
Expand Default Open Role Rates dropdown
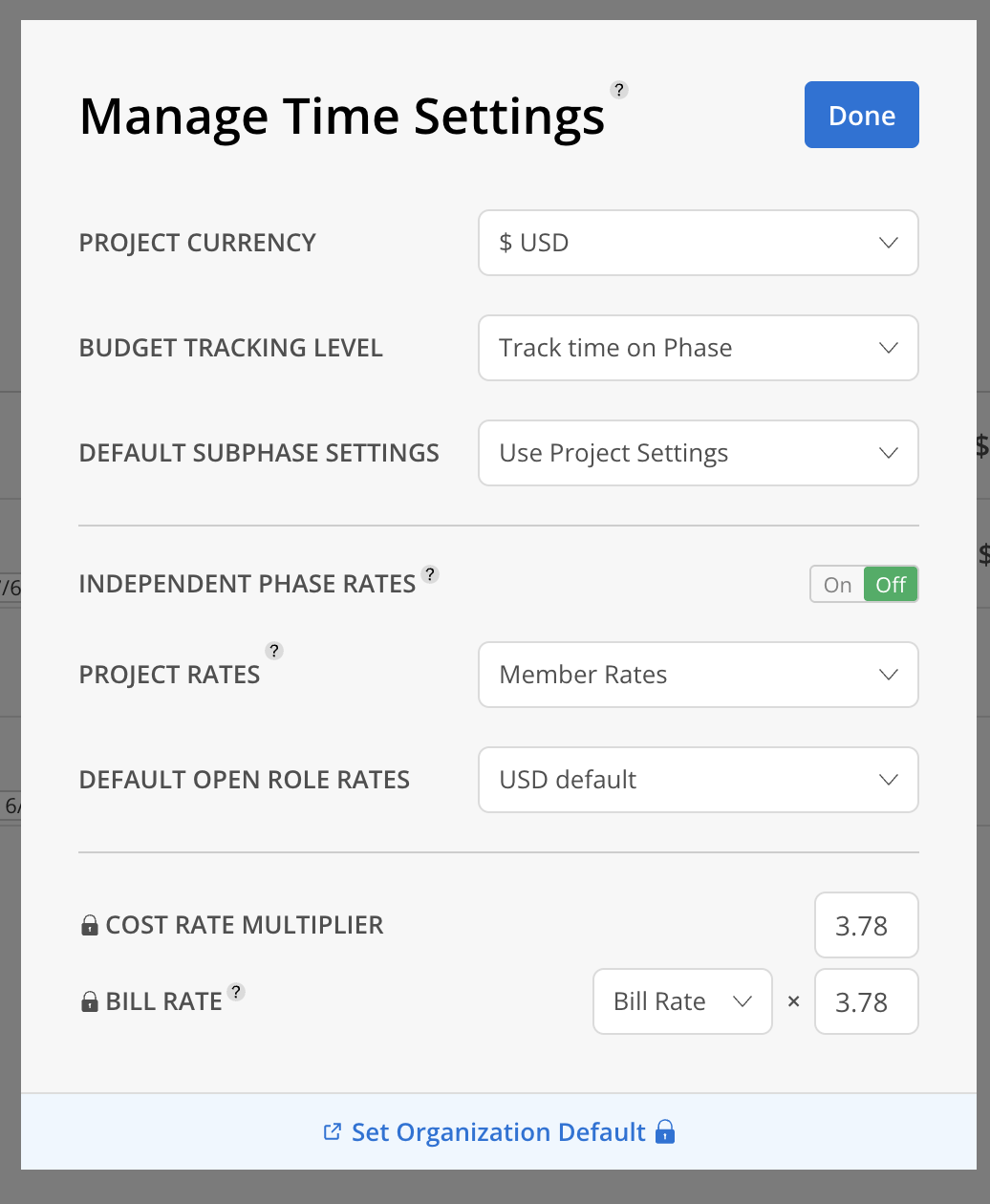(699, 780)
